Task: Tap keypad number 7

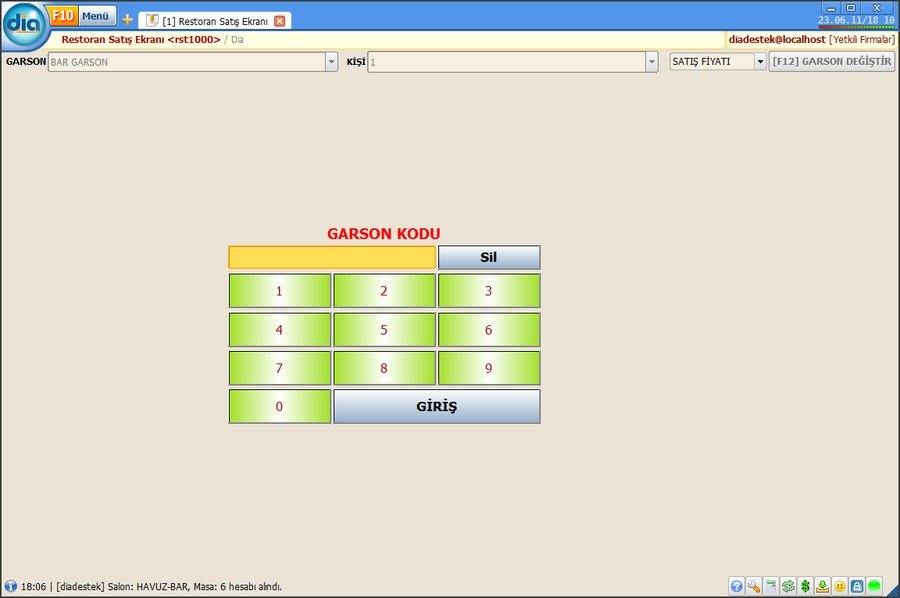Action: tap(280, 368)
